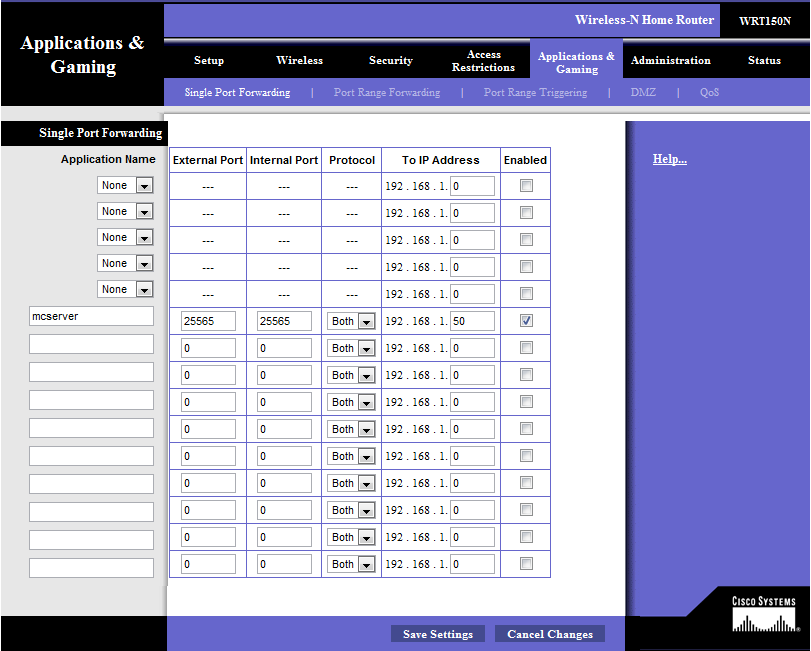The image size is (811, 651).
Task: Open the Access Restrictions tab
Action: [484, 60]
